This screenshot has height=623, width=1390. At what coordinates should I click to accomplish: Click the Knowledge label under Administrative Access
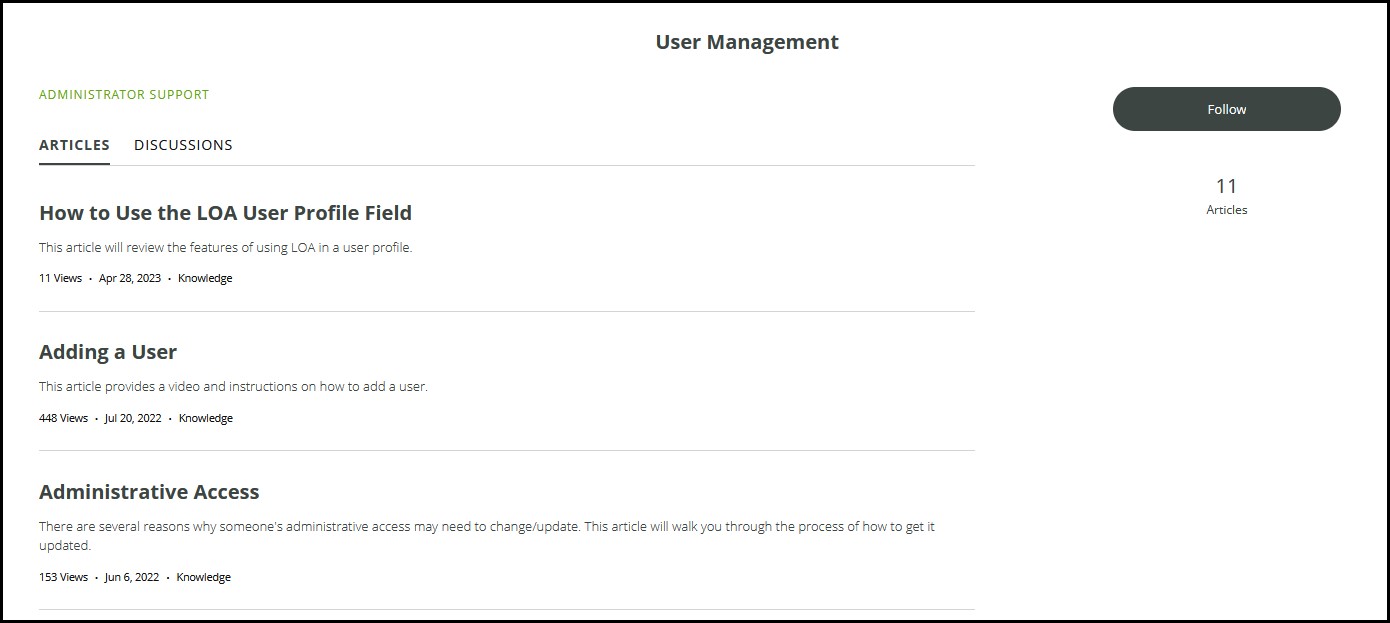[x=203, y=577]
